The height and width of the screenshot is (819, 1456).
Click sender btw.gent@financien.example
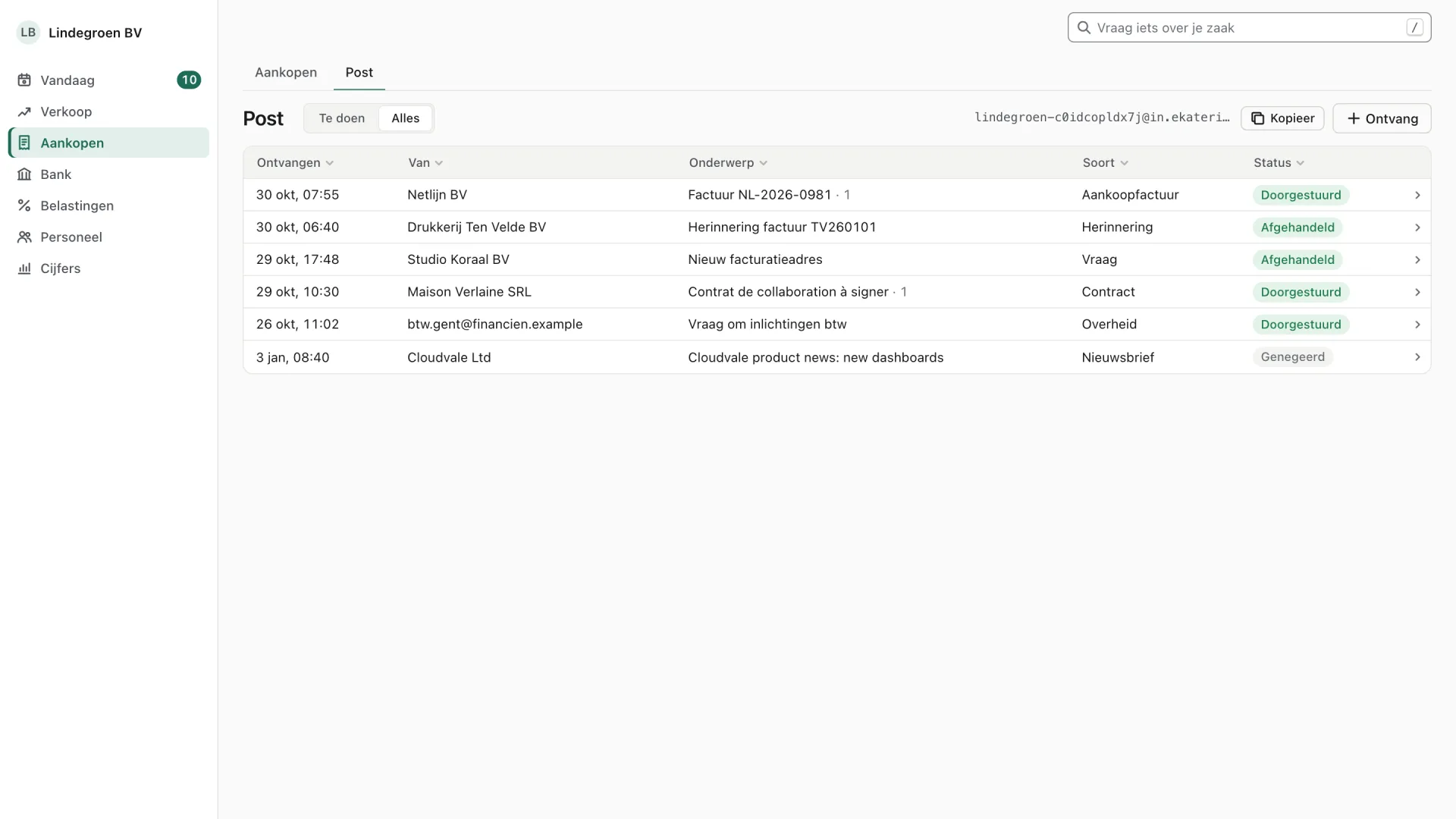point(494,325)
